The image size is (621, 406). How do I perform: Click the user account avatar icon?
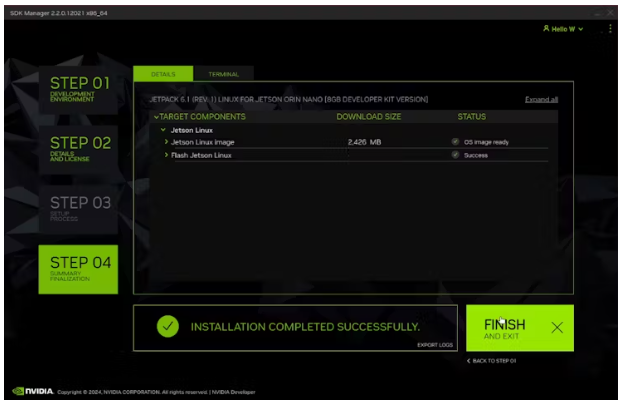tap(546, 29)
